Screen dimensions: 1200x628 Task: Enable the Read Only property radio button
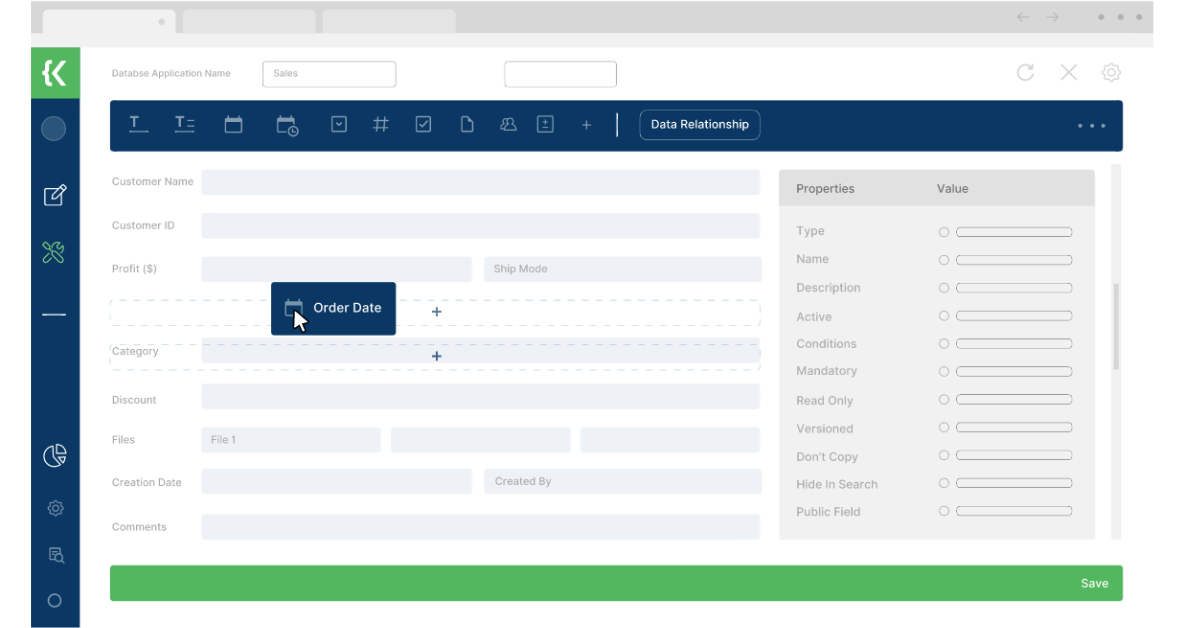click(943, 399)
